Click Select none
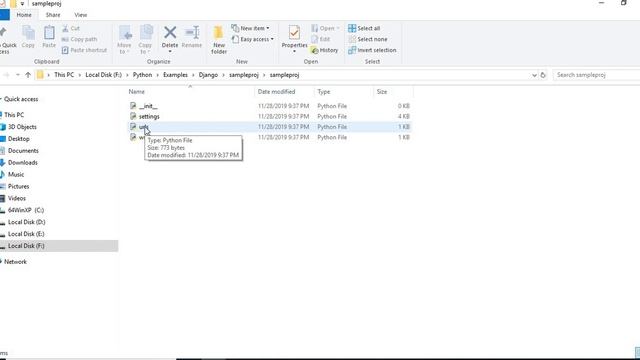The image size is (640, 360). 368,39
